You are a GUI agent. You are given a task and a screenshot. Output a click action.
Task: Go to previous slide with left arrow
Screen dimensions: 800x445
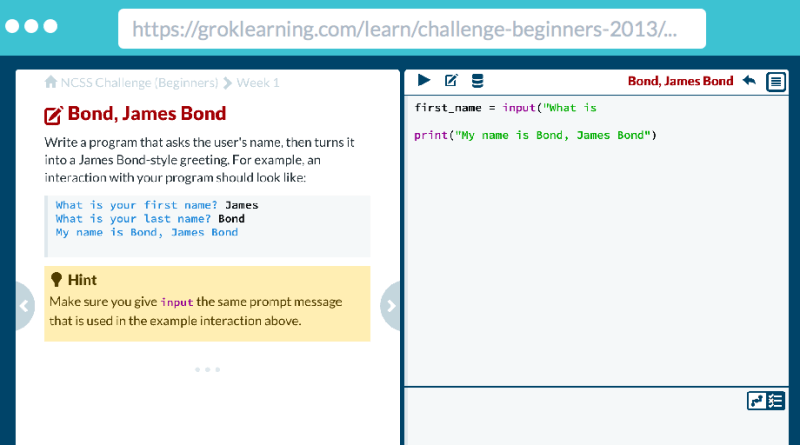24,306
